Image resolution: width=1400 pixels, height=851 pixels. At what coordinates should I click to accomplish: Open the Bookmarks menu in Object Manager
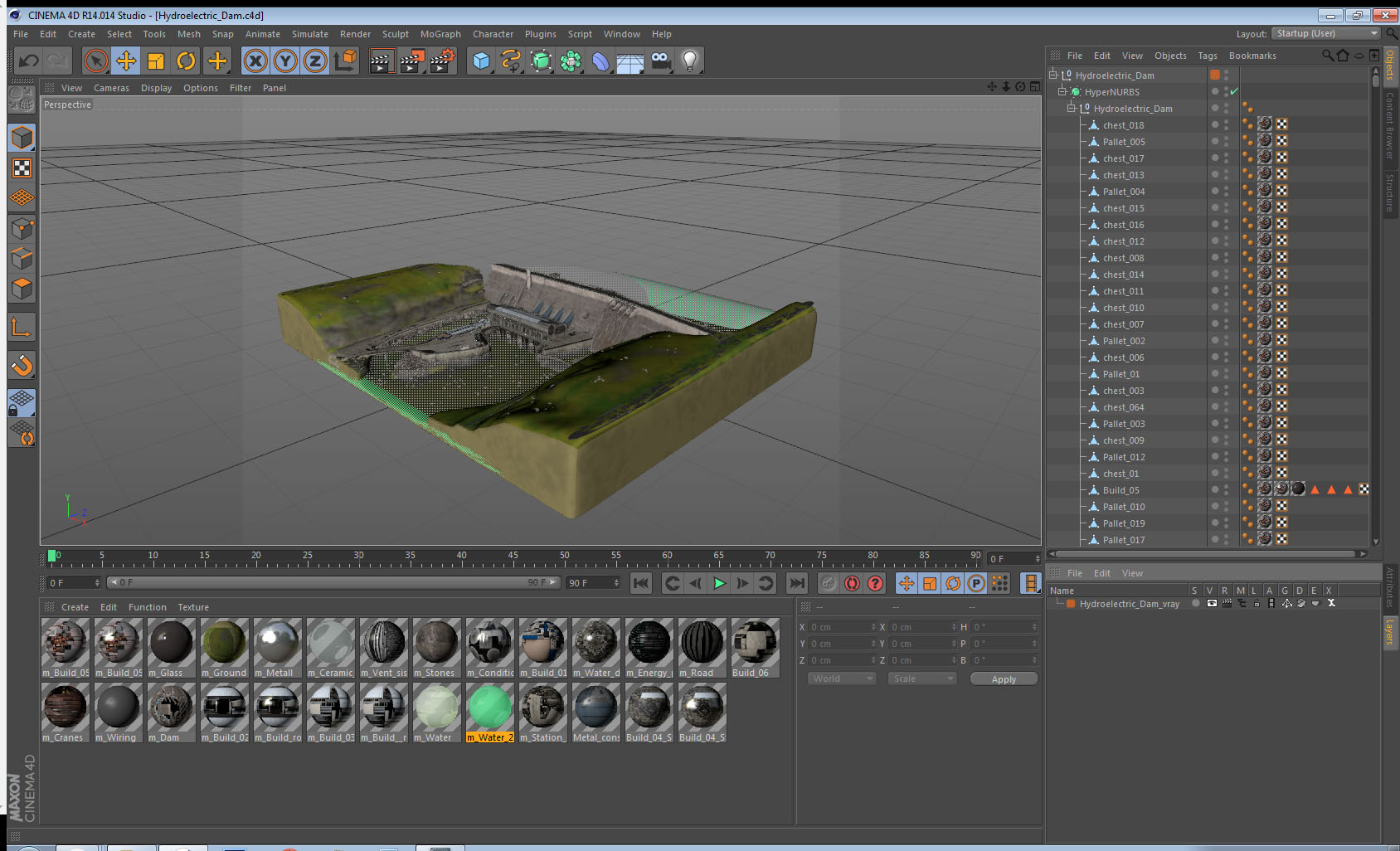click(x=1252, y=56)
